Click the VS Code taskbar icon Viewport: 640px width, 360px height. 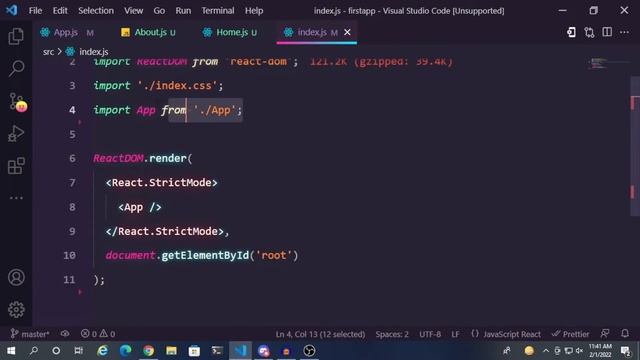[x=240, y=351]
